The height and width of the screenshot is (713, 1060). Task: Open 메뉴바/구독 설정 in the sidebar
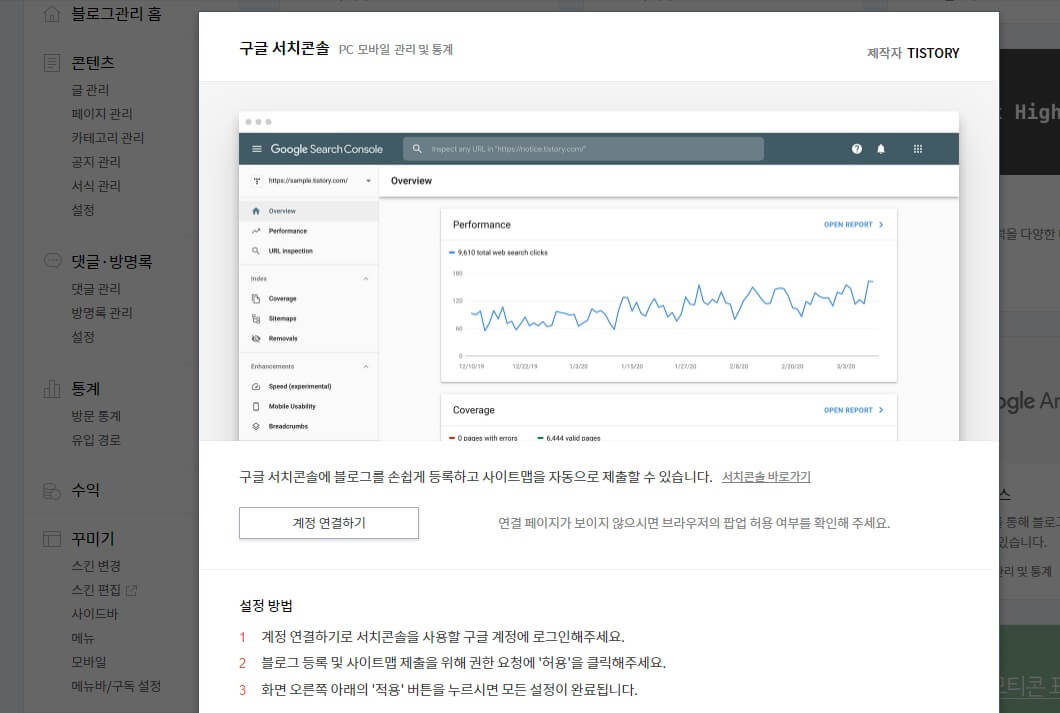click(x=116, y=686)
